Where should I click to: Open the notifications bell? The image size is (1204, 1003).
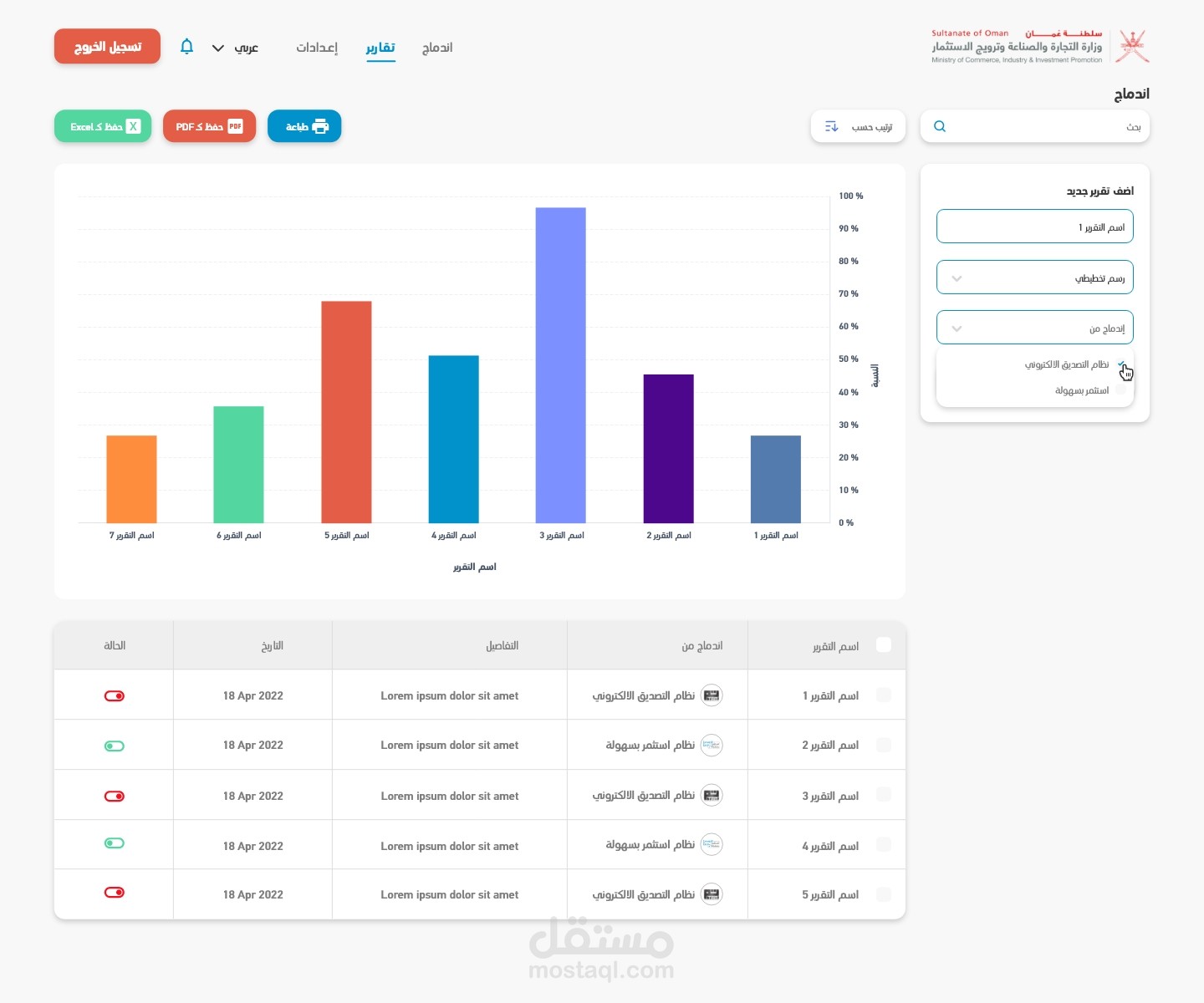point(187,47)
